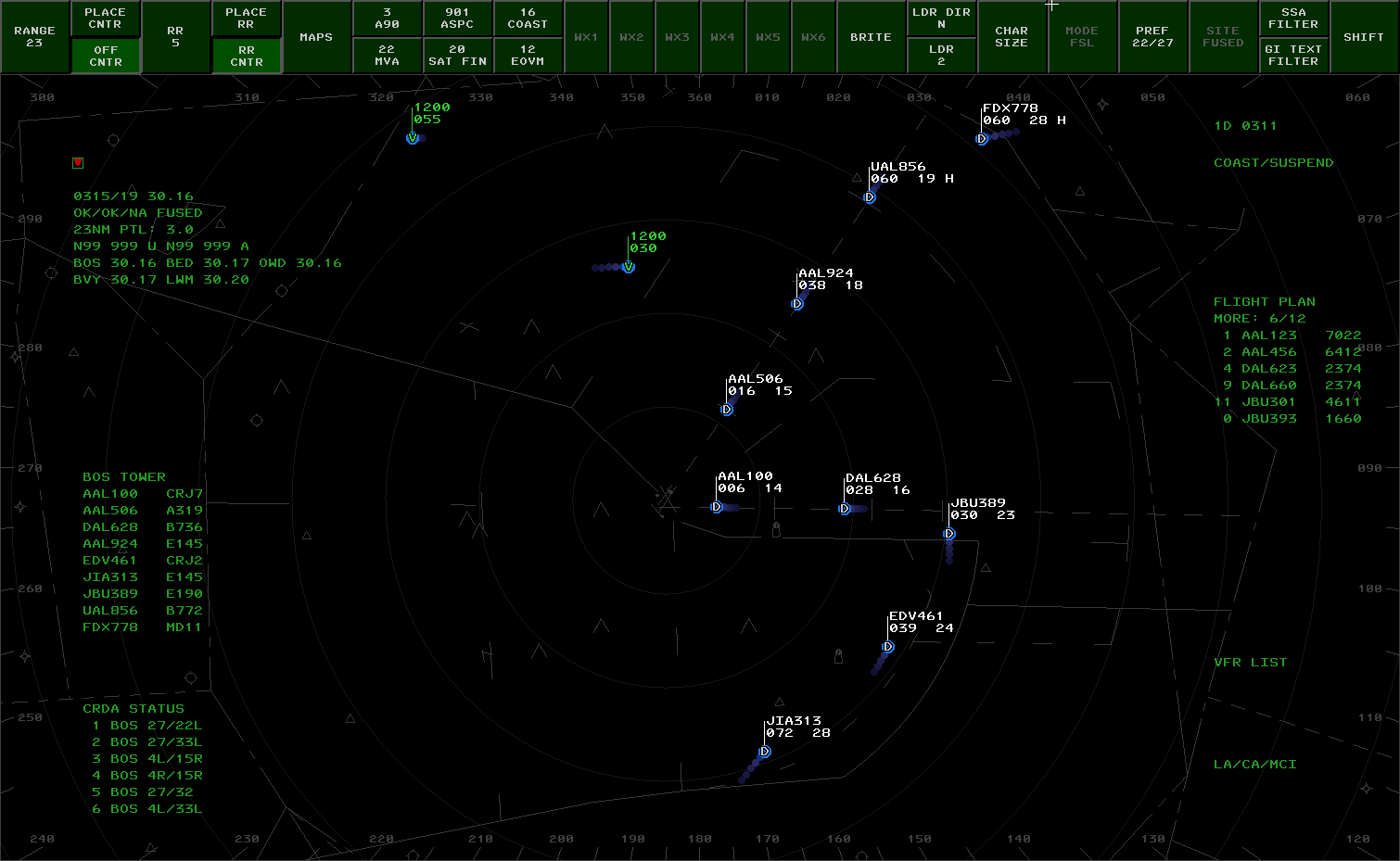
Task: Click the COAST/SUSPEND list header
Action: [1274, 163]
